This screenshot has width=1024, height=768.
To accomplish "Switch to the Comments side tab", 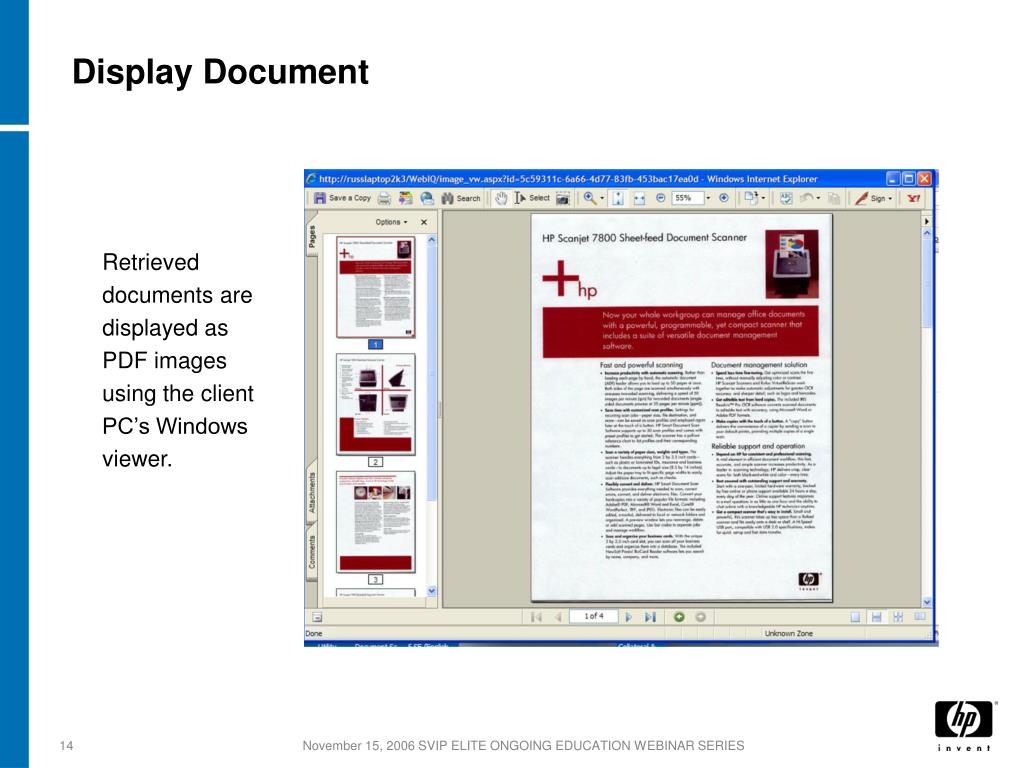I will 312,552.
